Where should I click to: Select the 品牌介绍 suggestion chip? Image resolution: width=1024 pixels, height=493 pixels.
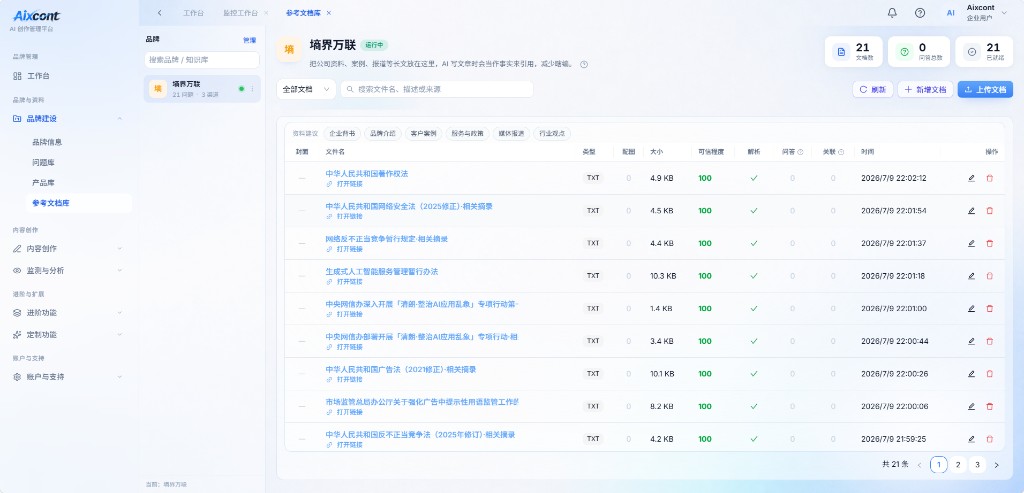point(383,133)
